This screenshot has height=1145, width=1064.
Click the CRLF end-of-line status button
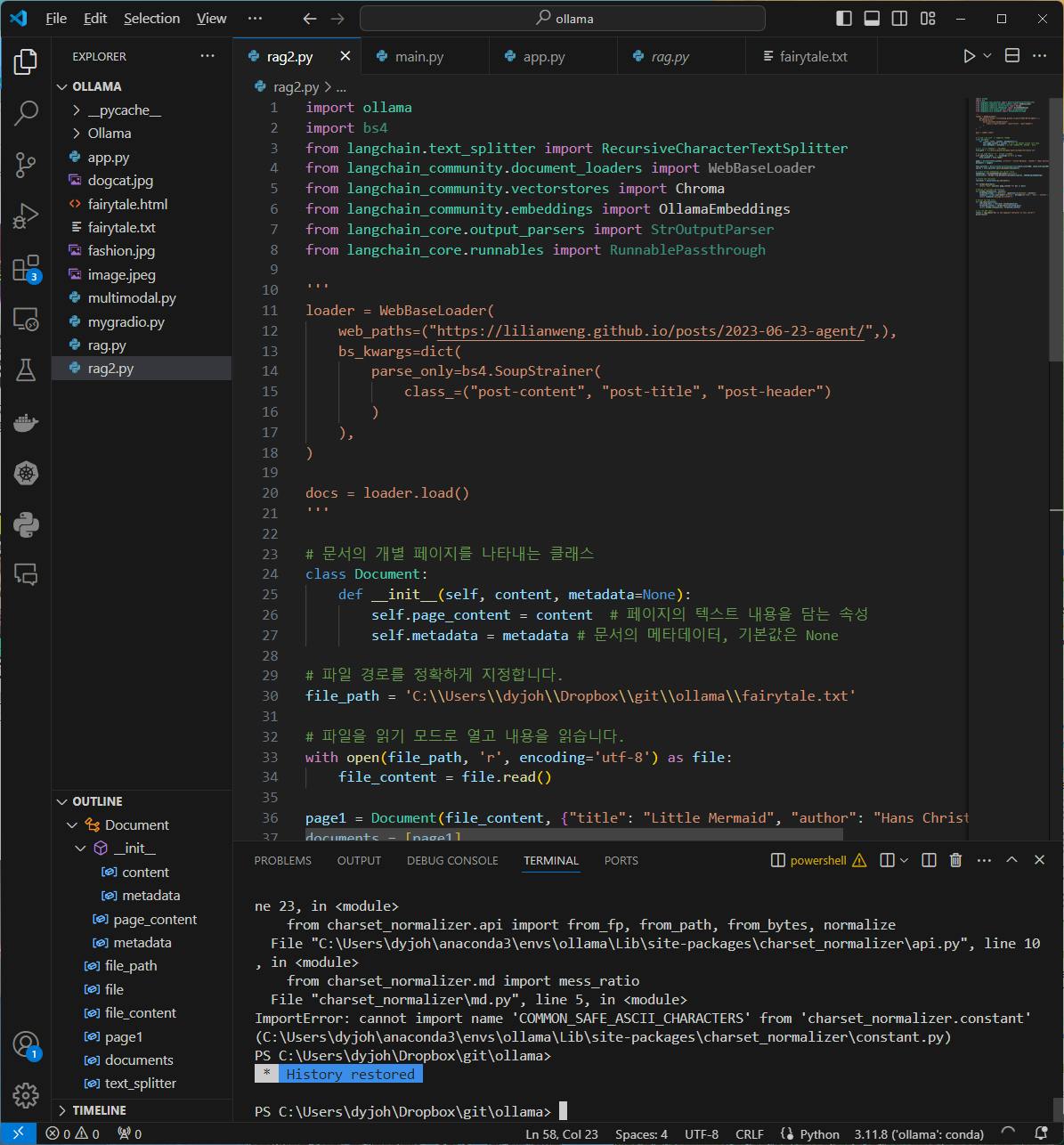point(749,1133)
